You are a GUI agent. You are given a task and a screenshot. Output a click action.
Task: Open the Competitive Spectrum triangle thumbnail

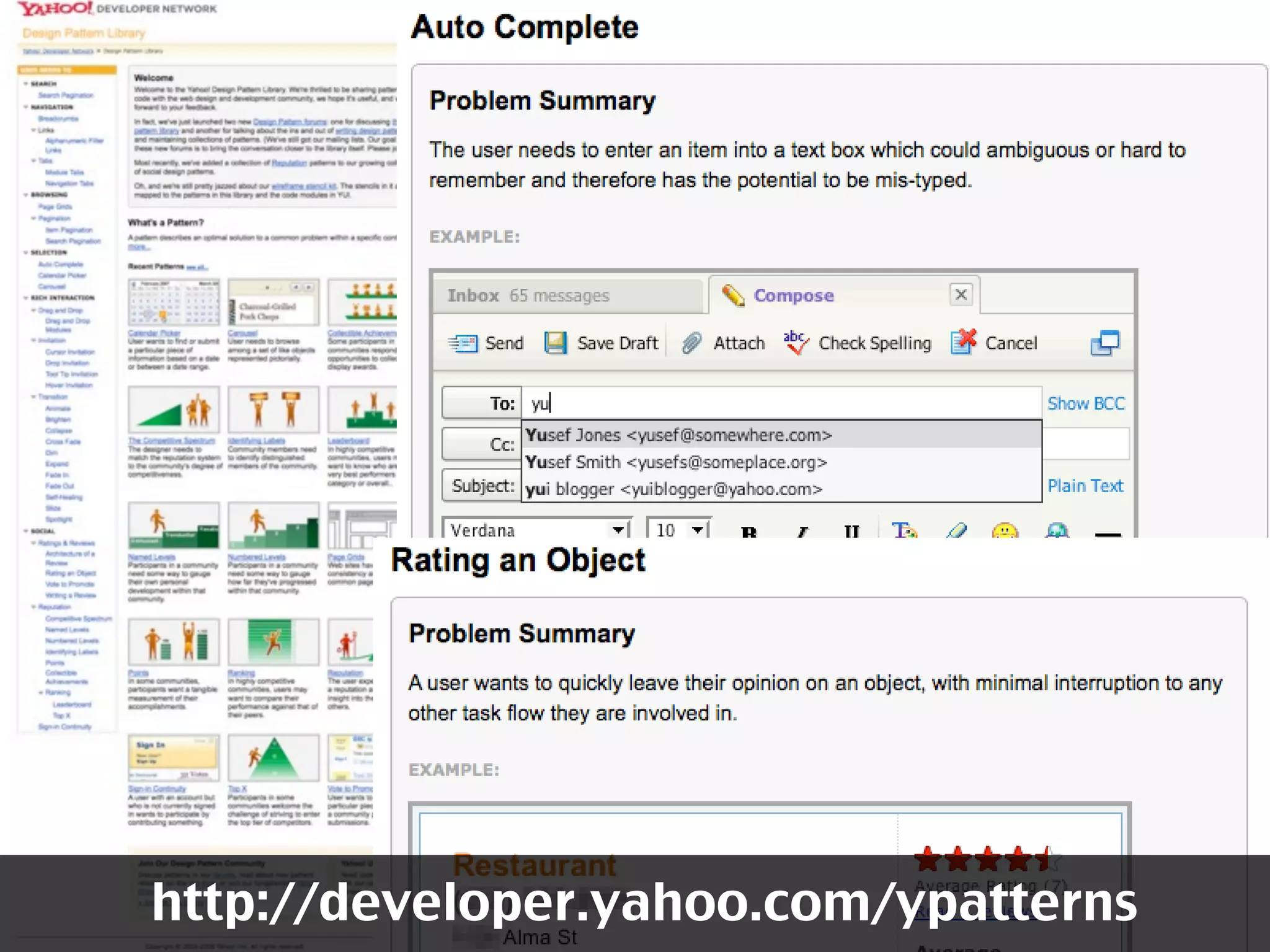pyautogui.click(x=174, y=410)
